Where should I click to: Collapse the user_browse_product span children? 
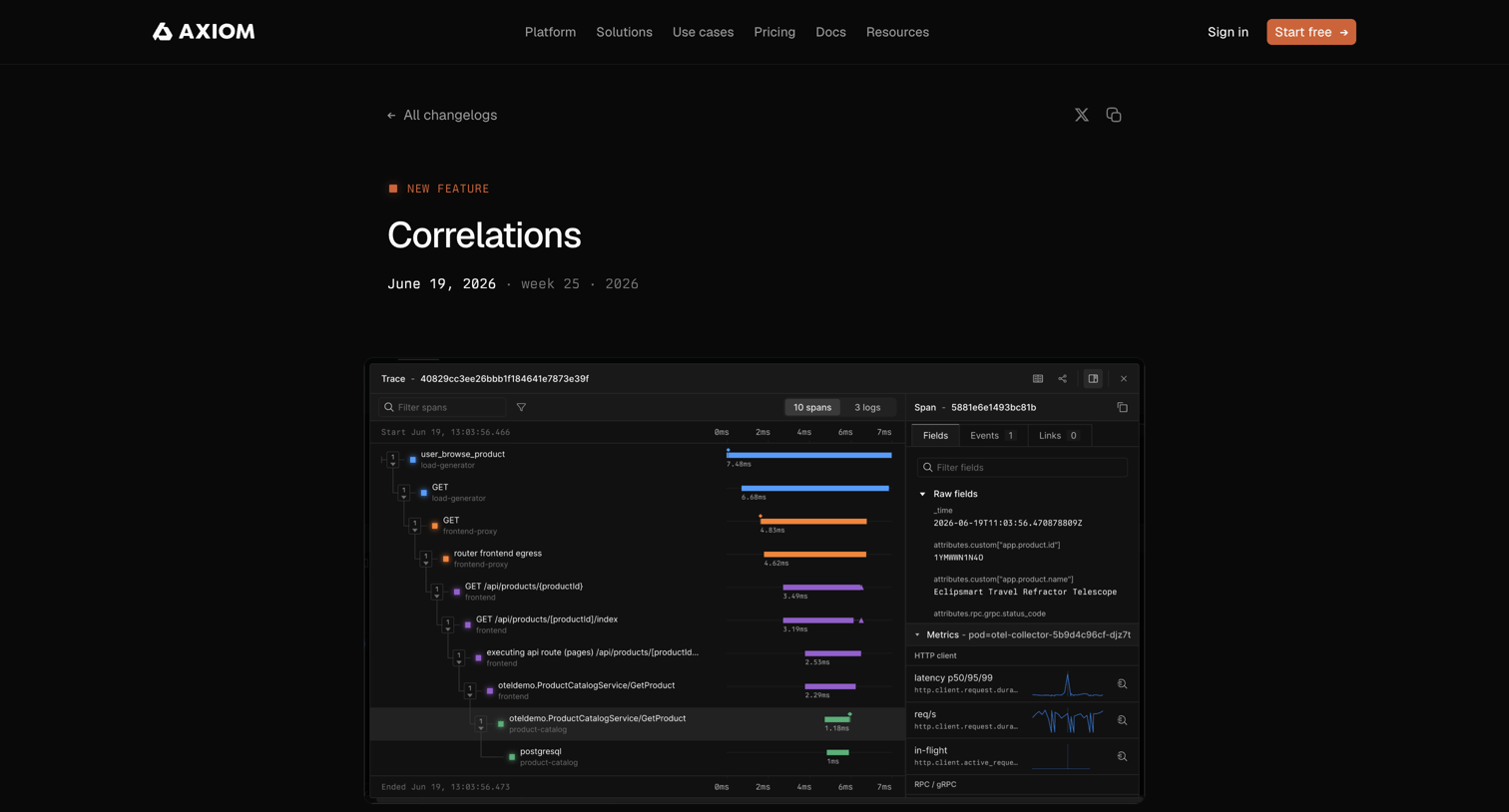[x=393, y=460]
